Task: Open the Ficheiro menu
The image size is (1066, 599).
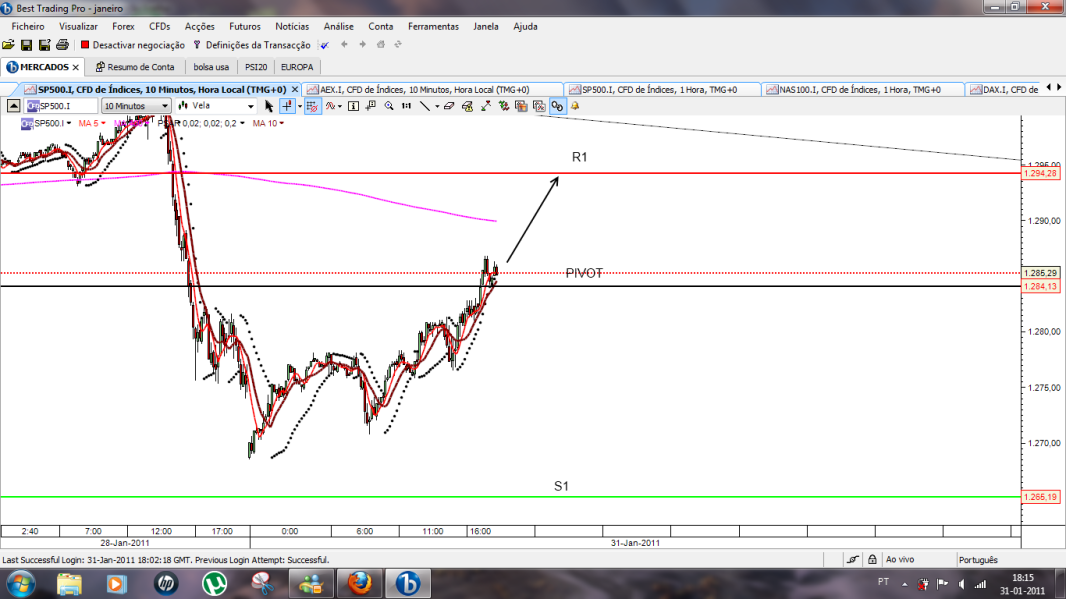Action: tap(28, 27)
